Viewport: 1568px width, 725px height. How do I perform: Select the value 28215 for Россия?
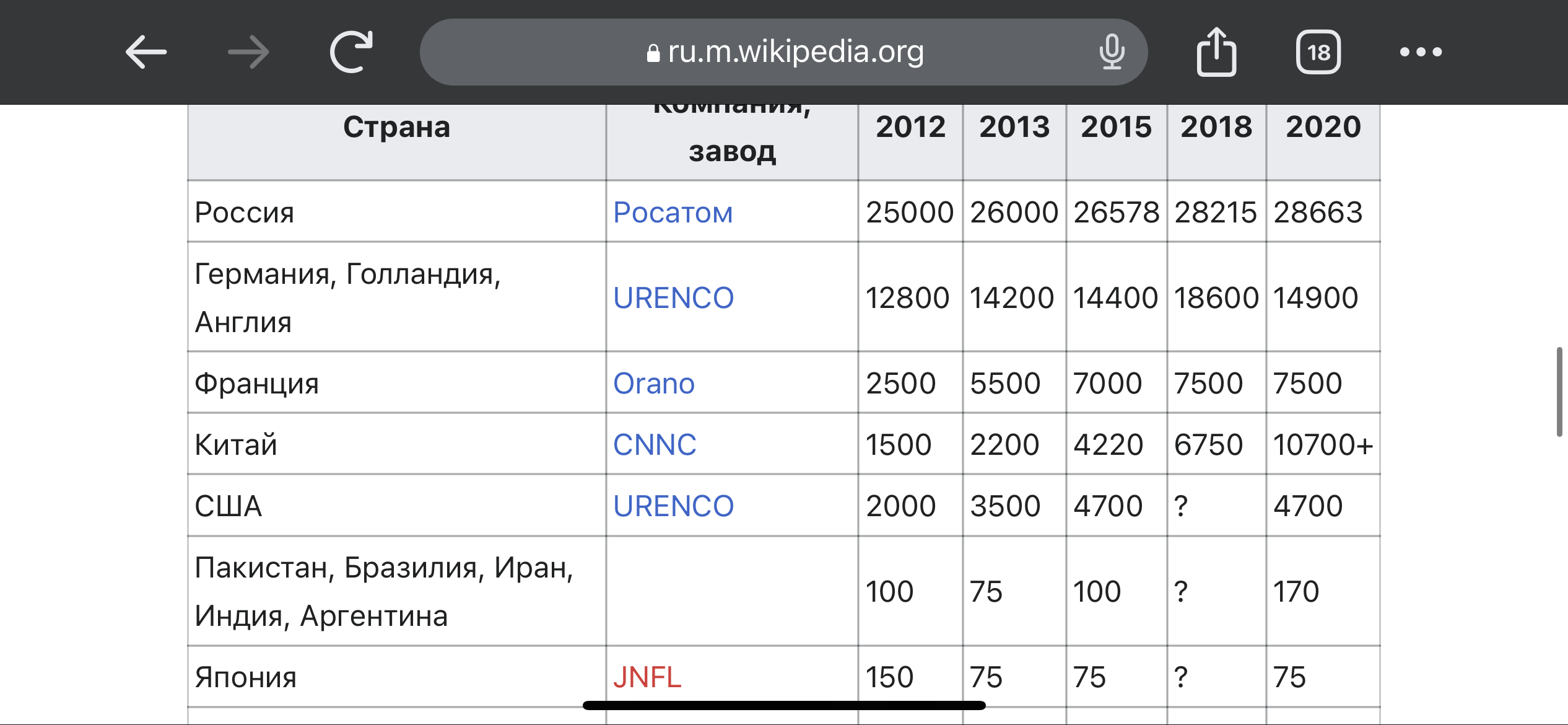tap(1217, 212)
